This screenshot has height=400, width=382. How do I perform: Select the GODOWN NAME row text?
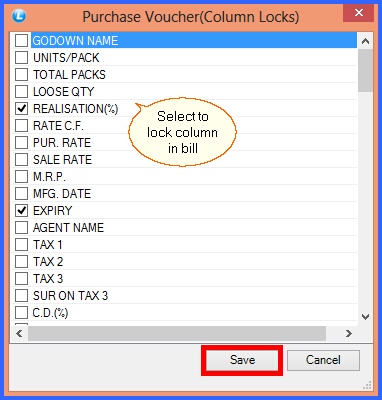click(x=75, y=41)
